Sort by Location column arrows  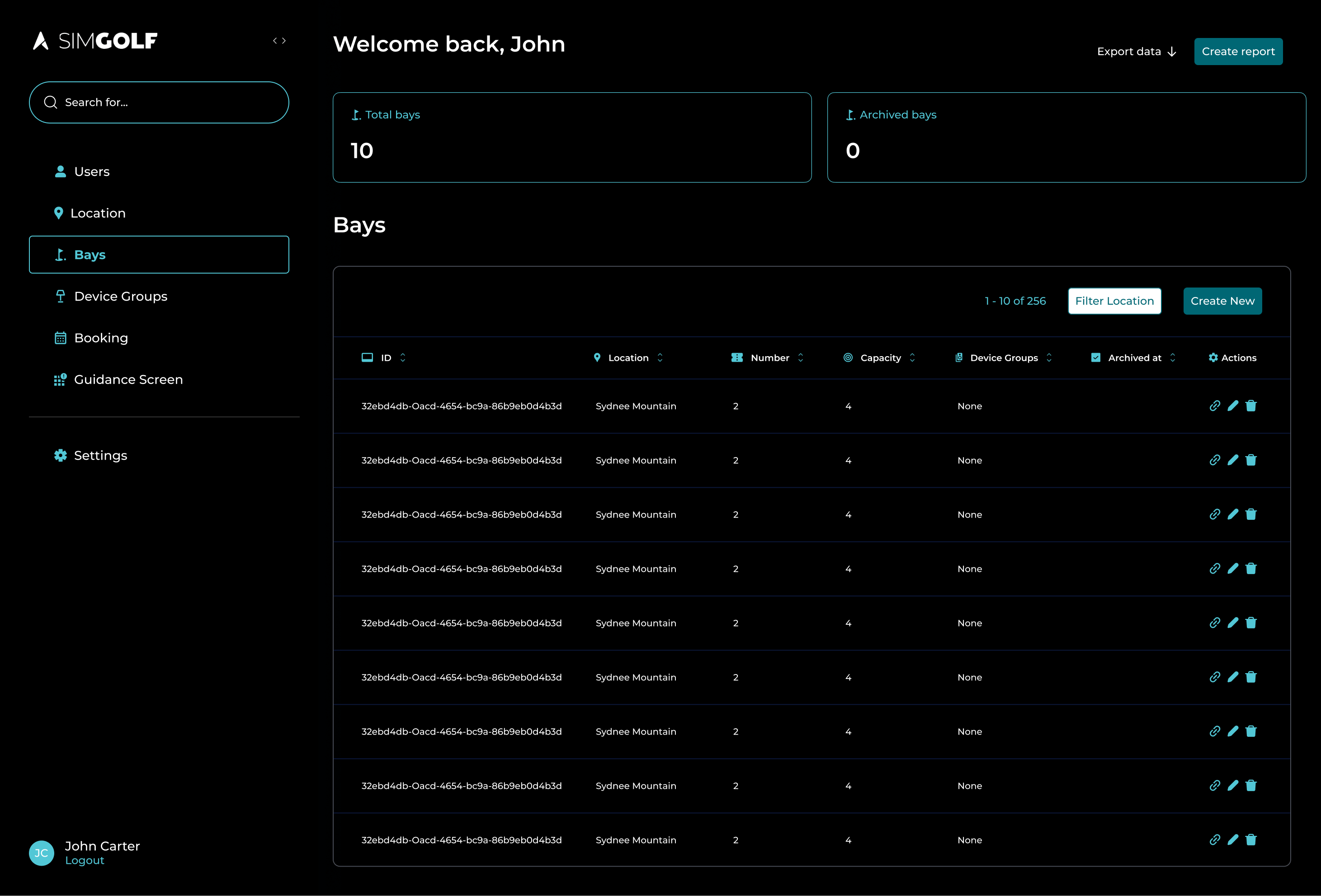(x=660, y=358)
